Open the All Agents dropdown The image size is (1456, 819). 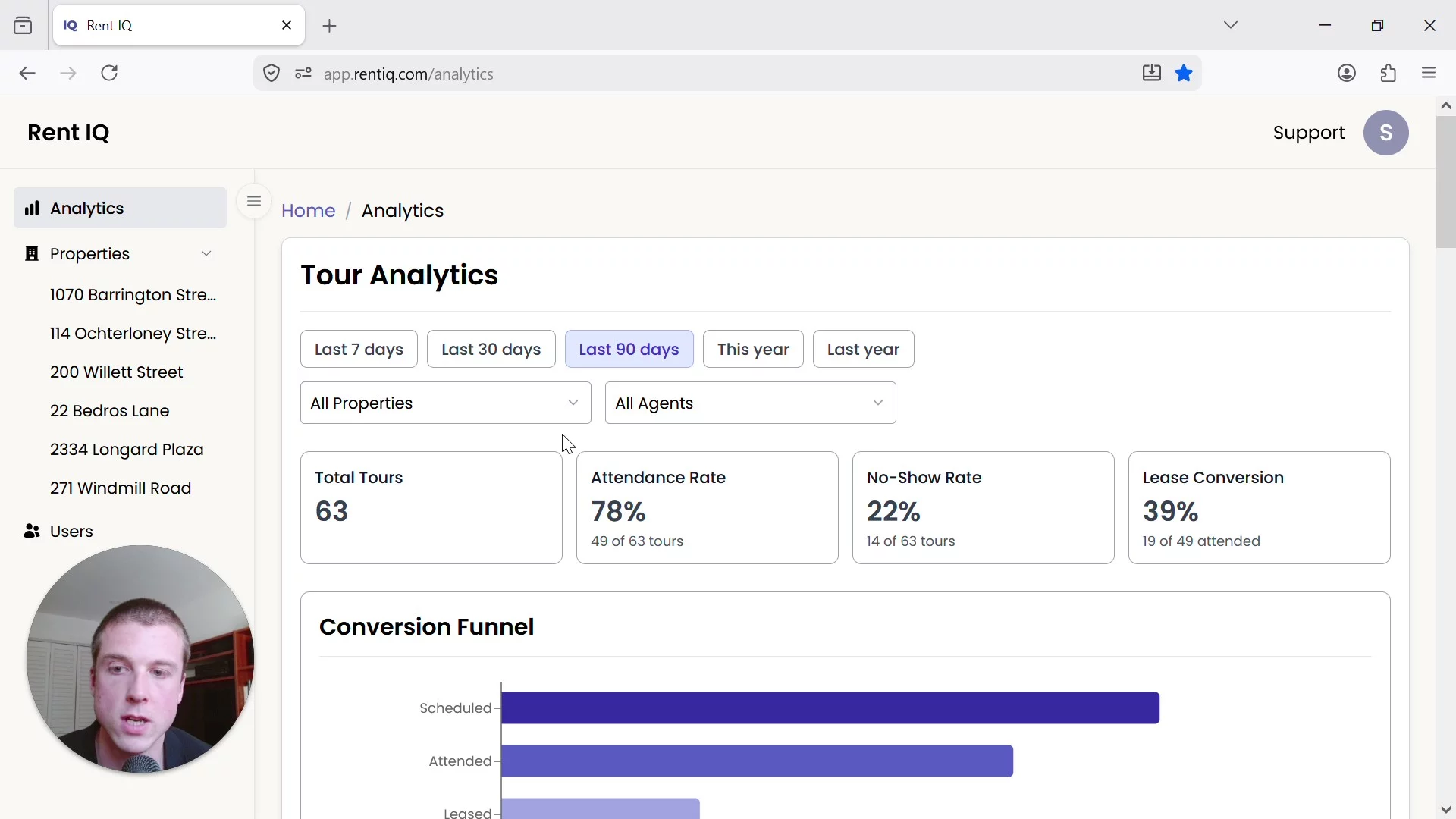(x=751, y=403)
